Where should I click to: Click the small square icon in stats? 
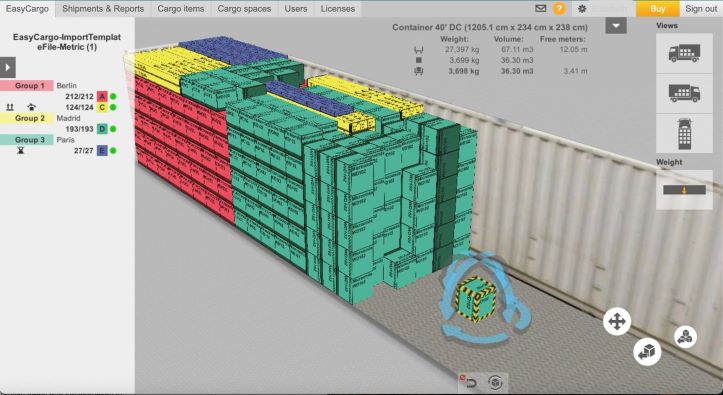[x=419, y=60]
